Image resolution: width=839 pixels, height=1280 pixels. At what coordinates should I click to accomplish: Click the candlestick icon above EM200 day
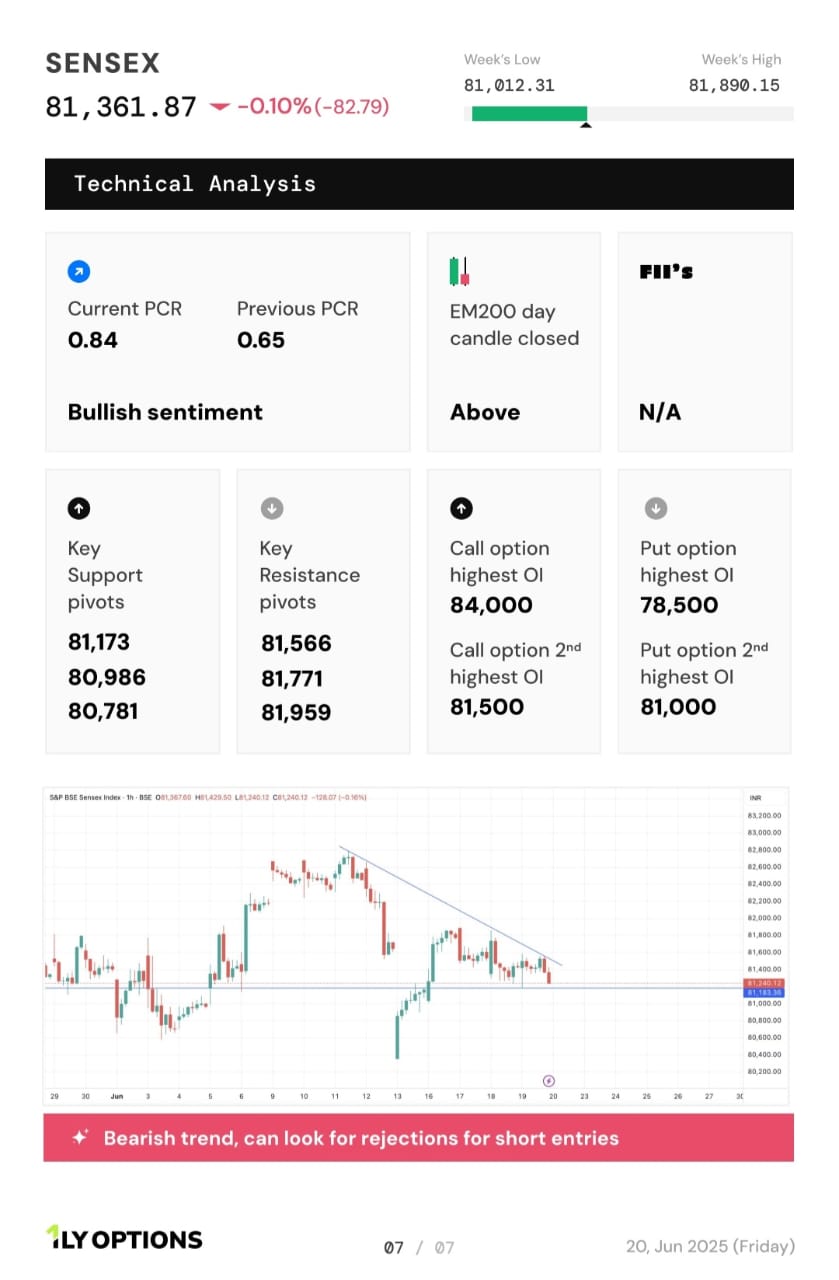tap(459, 271)
